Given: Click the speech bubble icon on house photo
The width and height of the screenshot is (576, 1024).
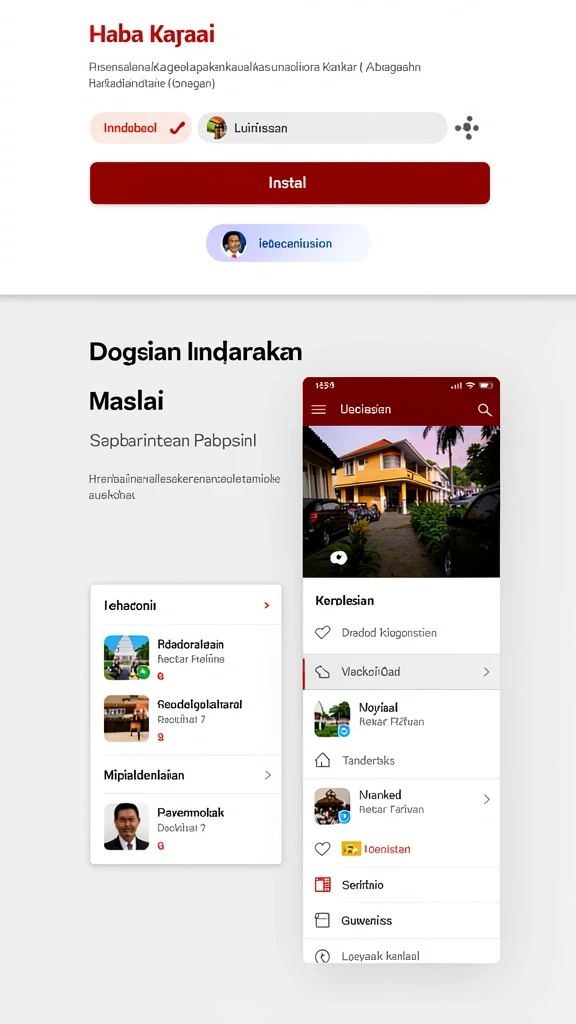Looking at the screenshot, I should 338,558.
